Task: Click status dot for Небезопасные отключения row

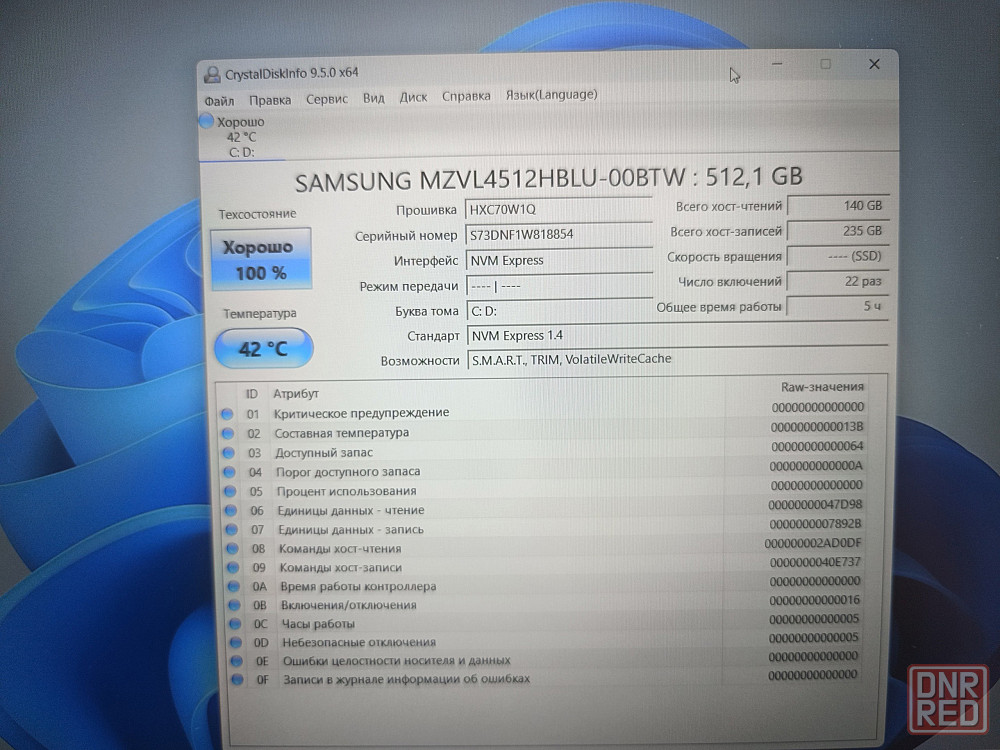Action: (235, 642)
